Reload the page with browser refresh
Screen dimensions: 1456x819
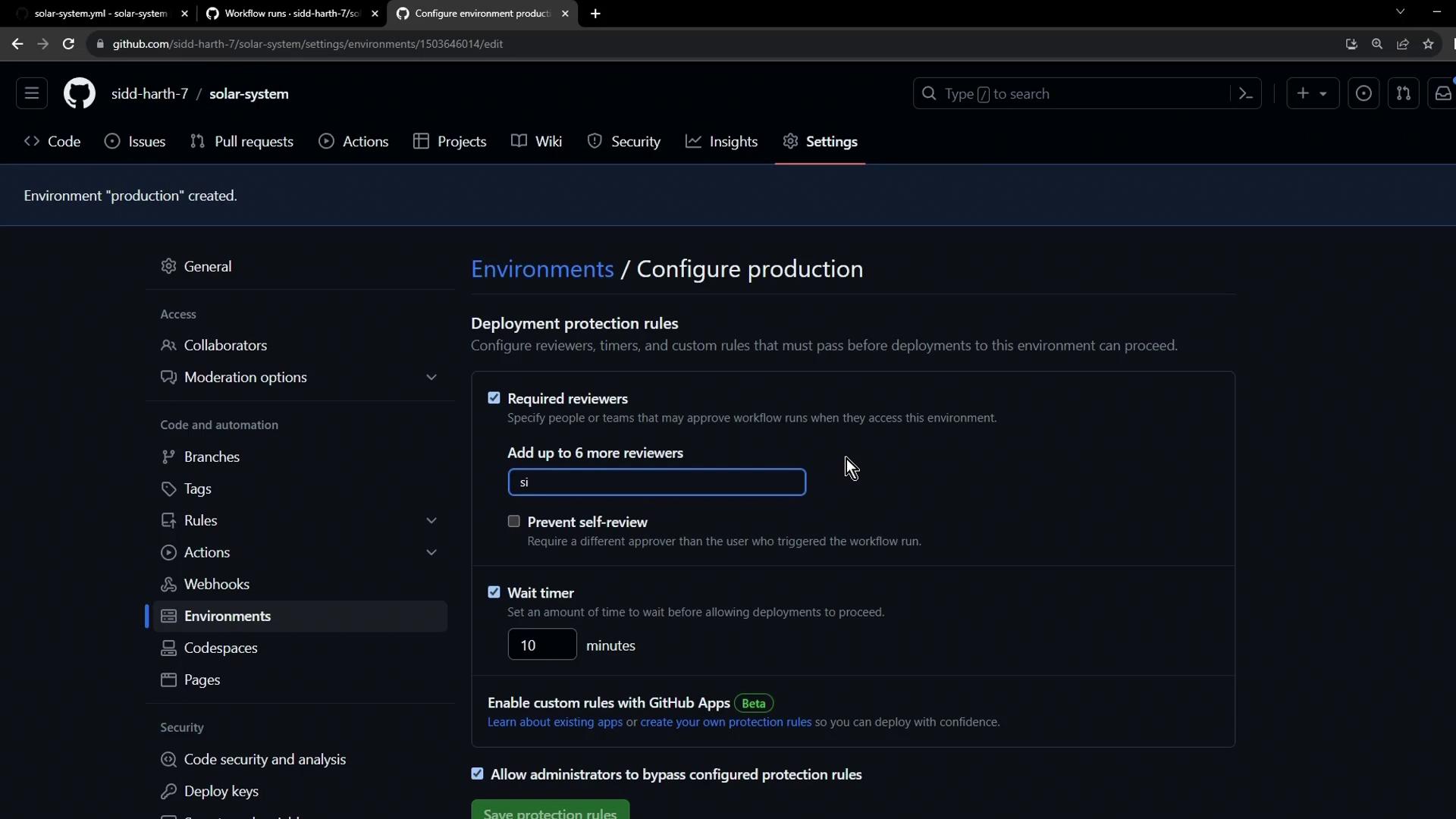68,44
